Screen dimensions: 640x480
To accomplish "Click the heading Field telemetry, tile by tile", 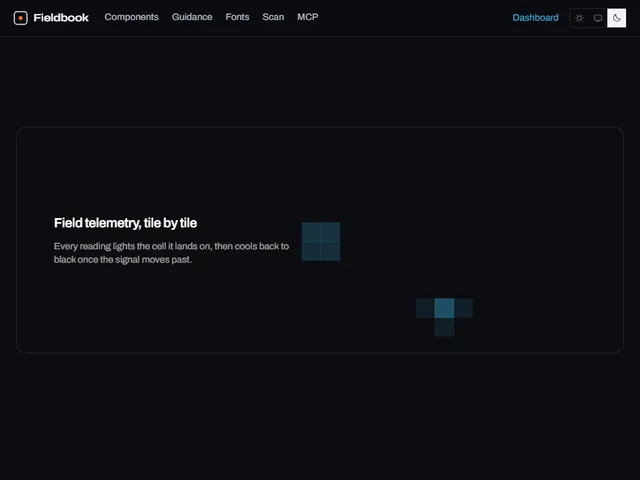I will pos(125,223).
